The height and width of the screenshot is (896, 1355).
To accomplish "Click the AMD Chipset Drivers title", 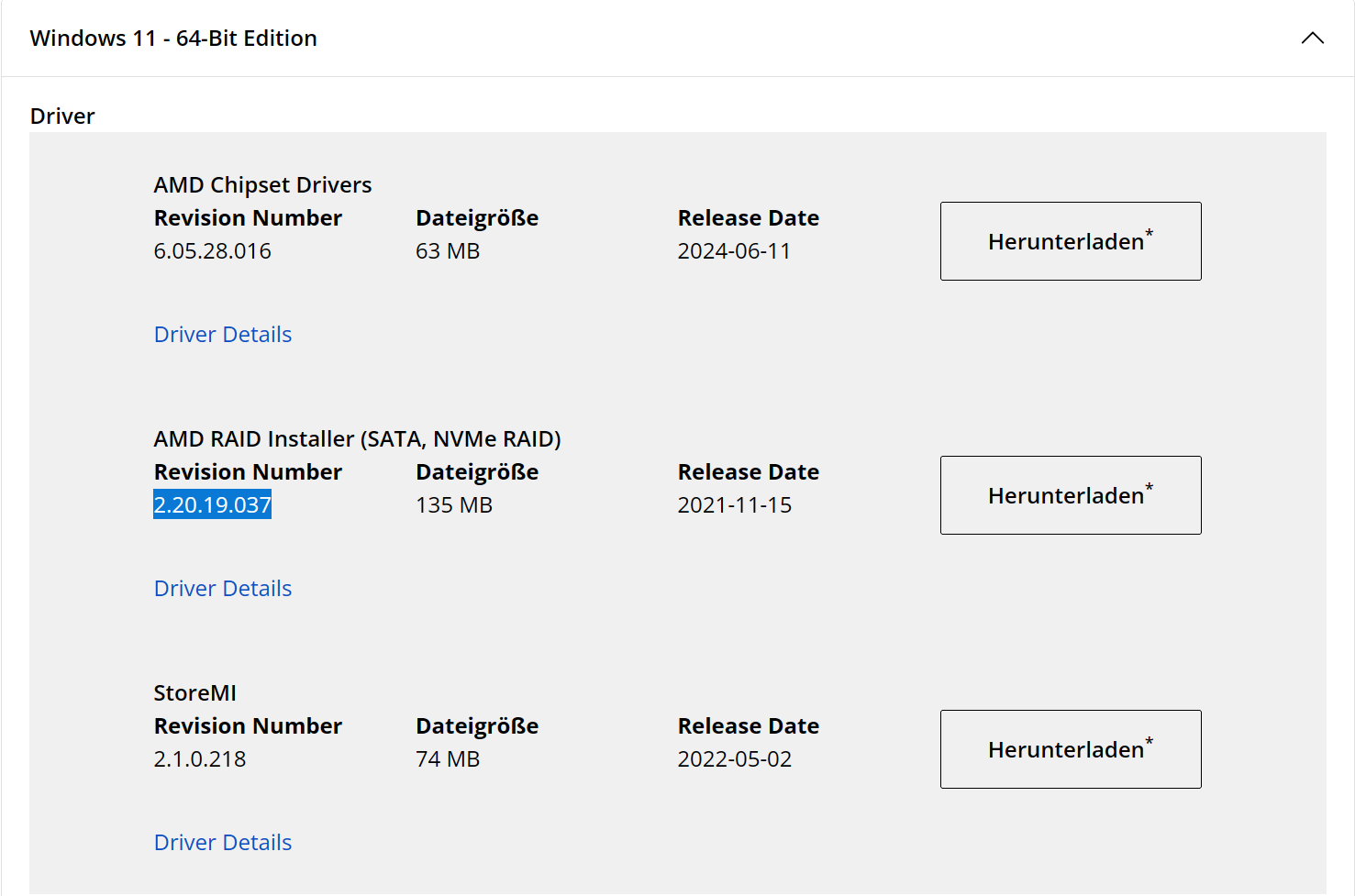I will (x=262, y=185).
